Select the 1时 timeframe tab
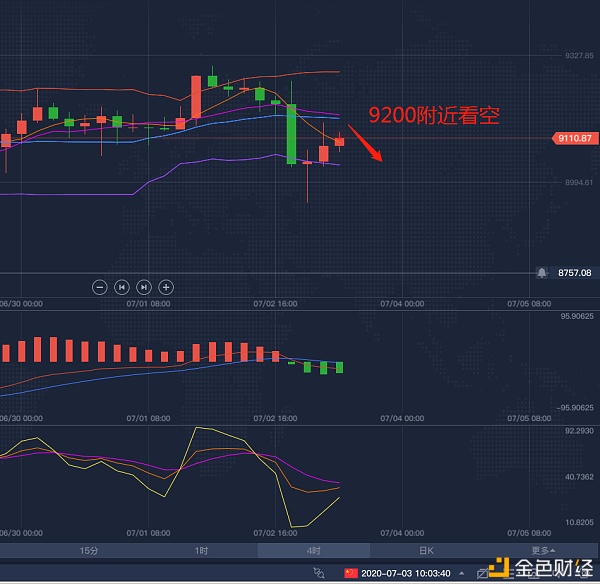600x584 pixels. [202, 551]
